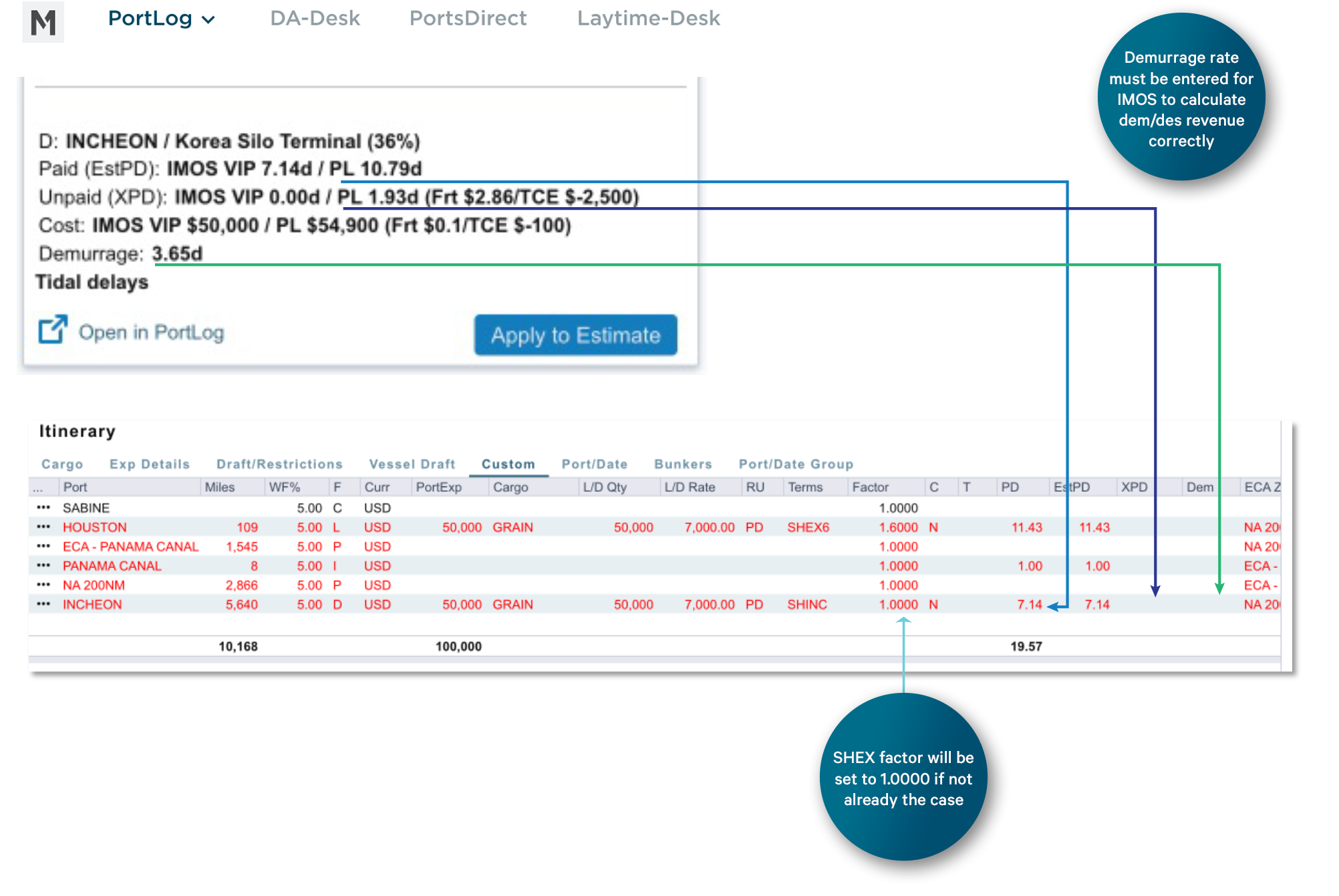Click the Open in PortLog external-link icon
The height and width of the screenshot is (896, 1339).
[x=53, y=329]
